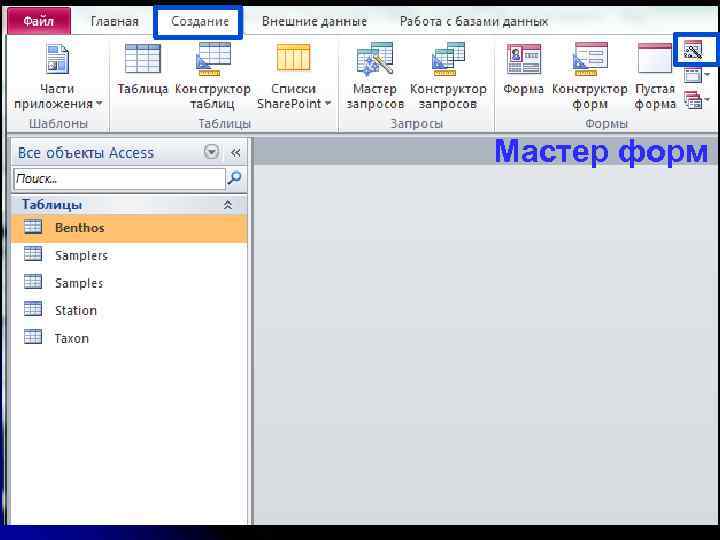
Task: Open the Файл tab
Action: (39, 21)
